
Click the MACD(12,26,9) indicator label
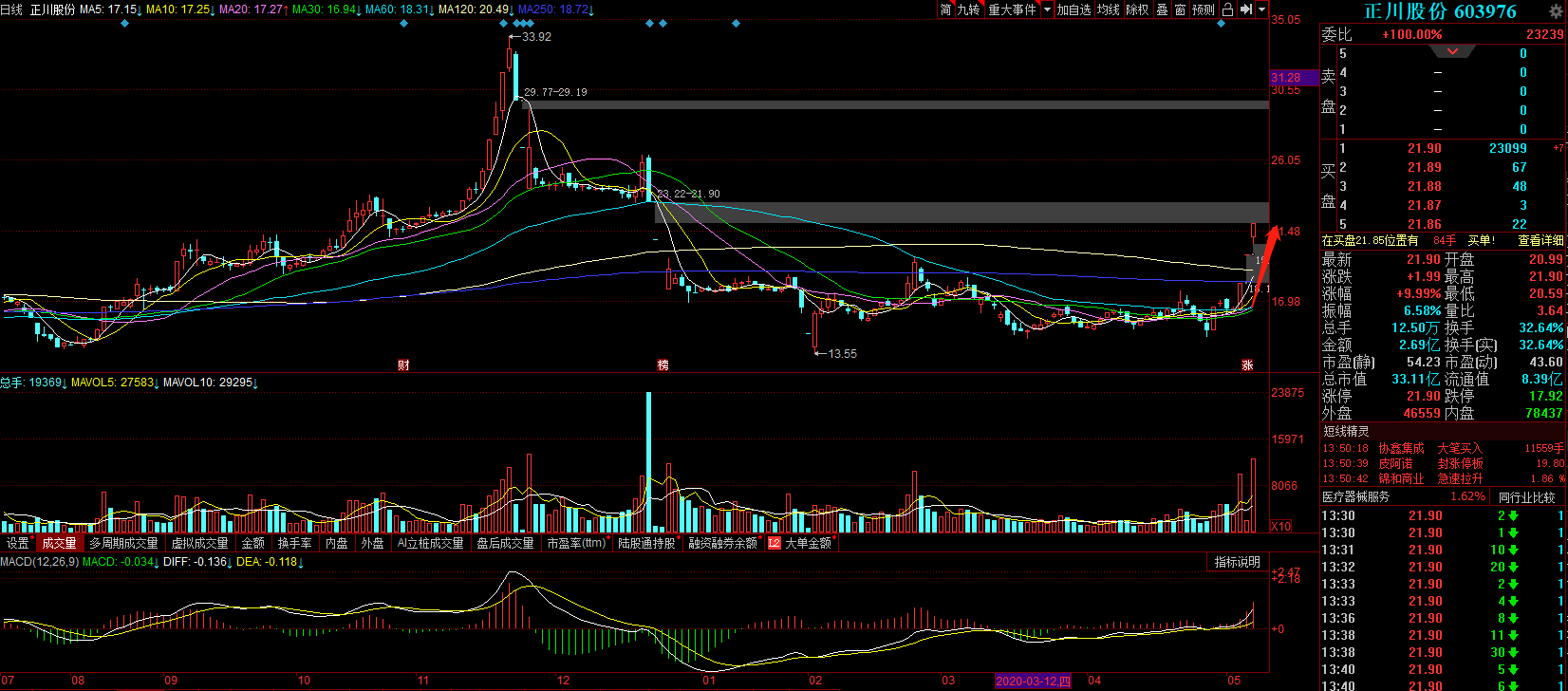(38, 562)
